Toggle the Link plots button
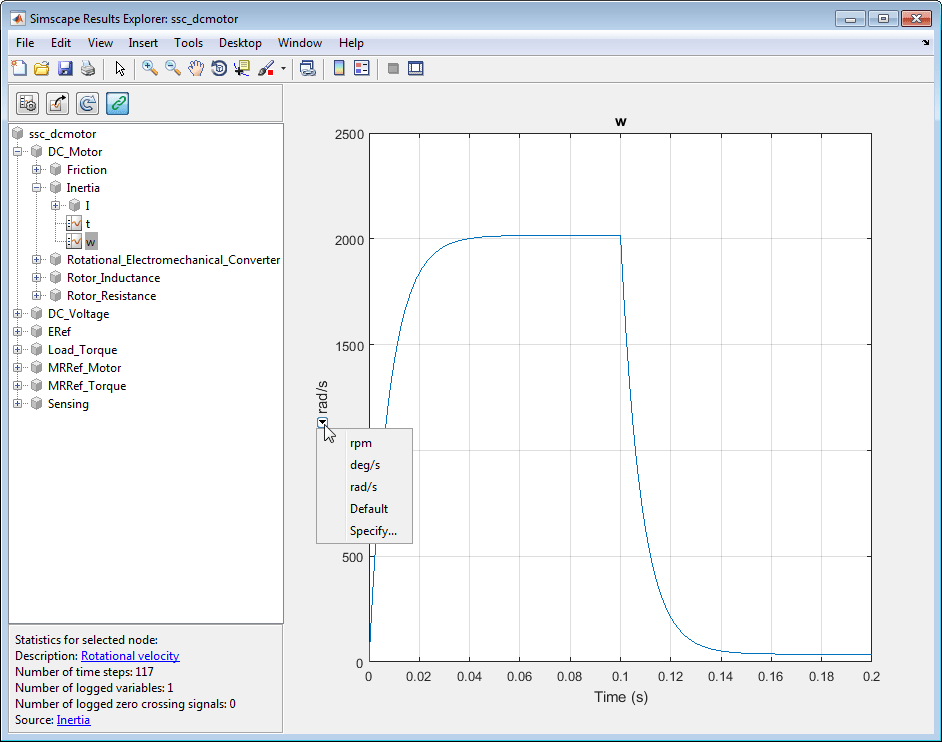 [x=118, y=103]
